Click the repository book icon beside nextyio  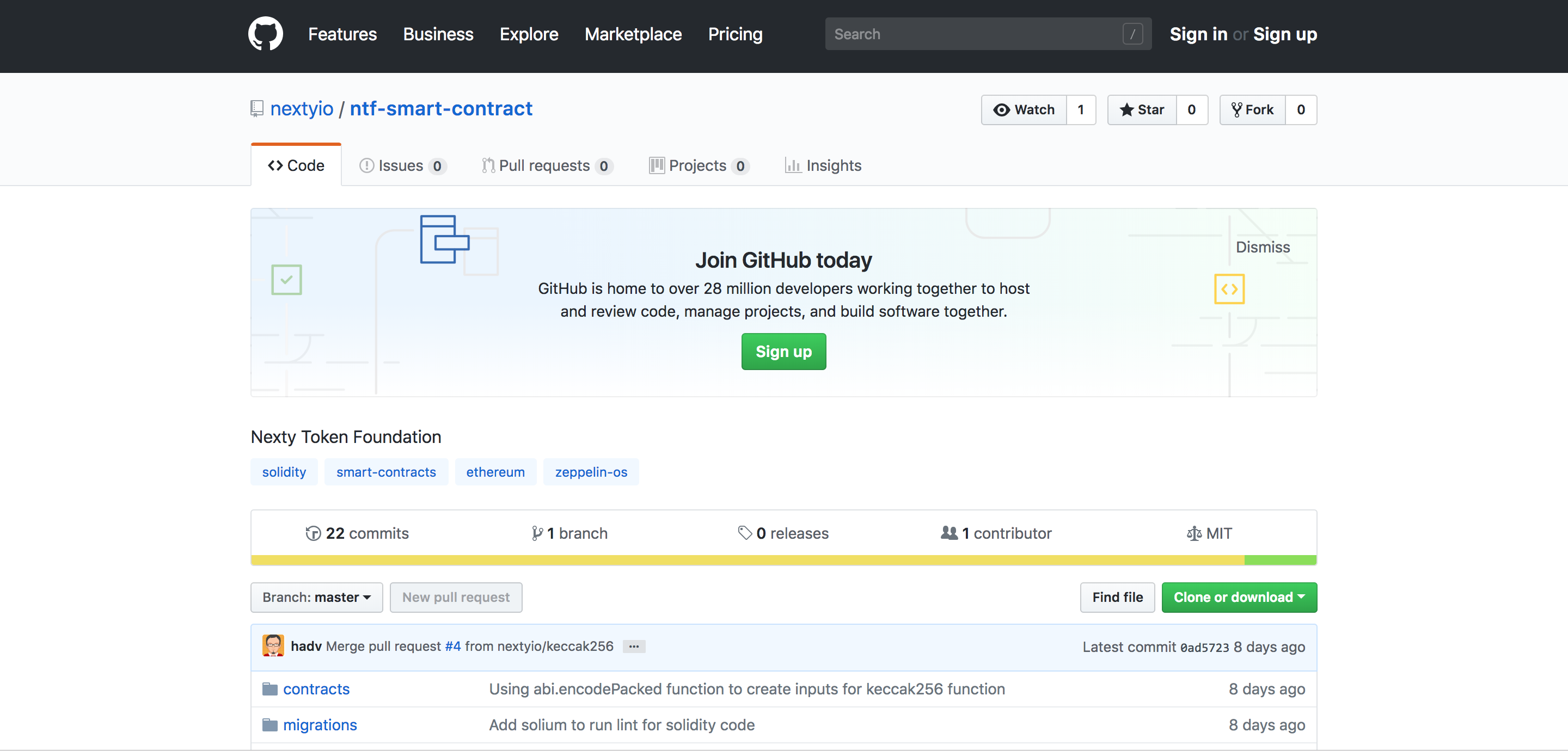pos(257,109)
